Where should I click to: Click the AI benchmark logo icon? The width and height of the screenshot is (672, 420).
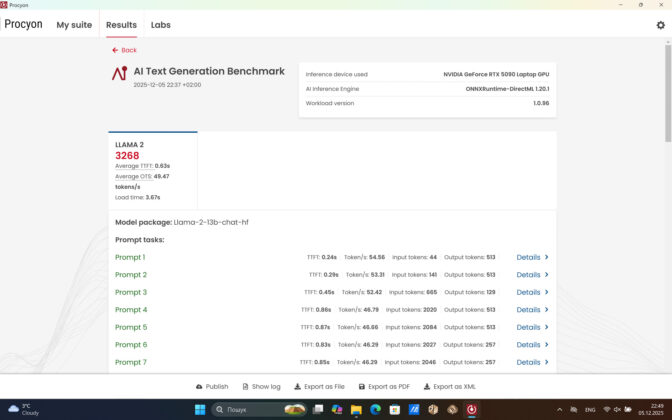[x=120, y=73]
